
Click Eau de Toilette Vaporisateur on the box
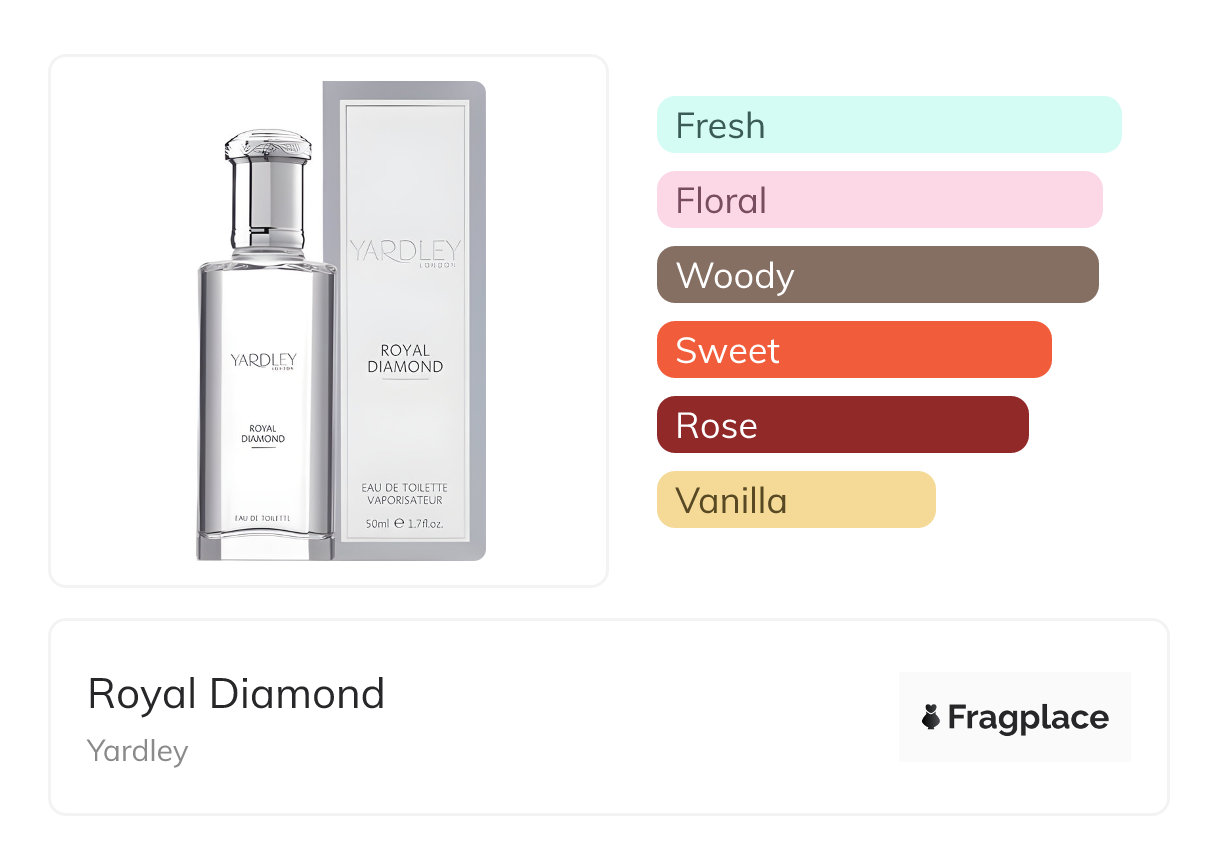coord(405,493)
